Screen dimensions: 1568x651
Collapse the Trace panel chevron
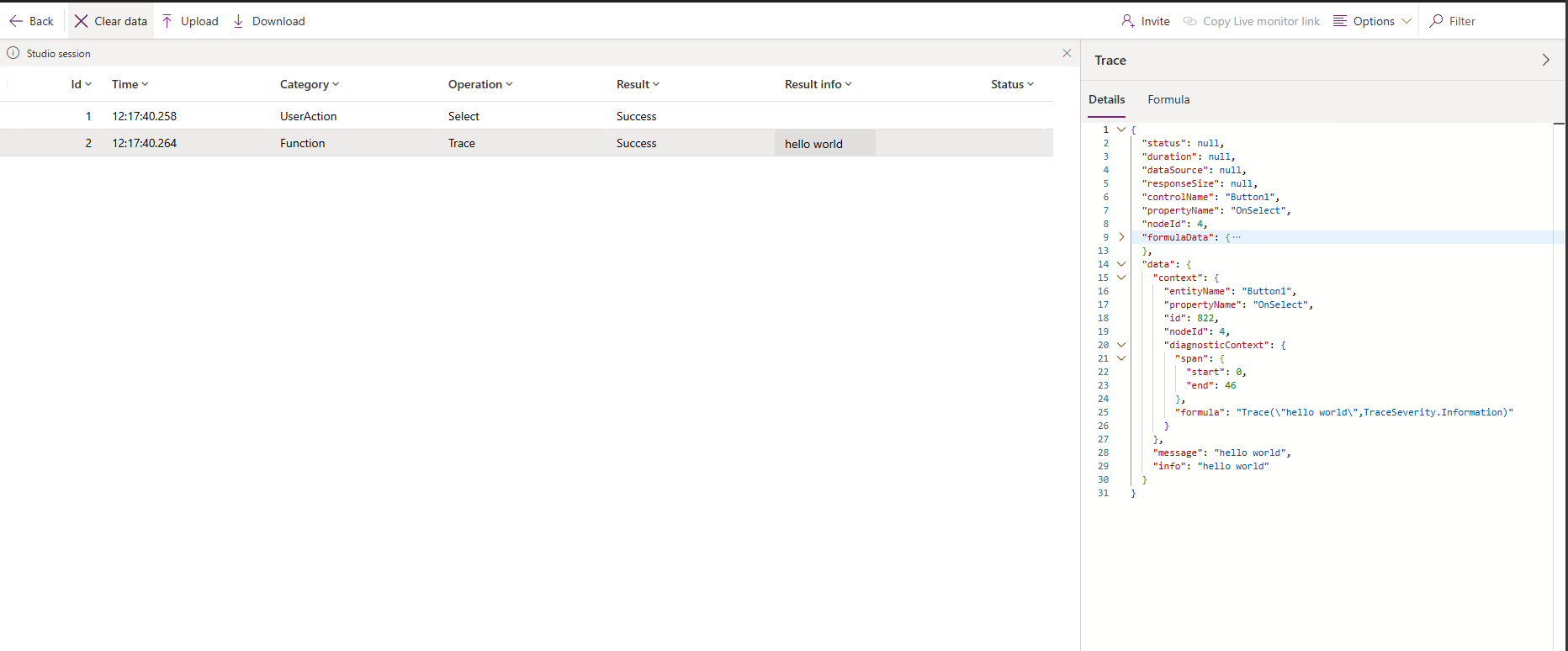1545,60
